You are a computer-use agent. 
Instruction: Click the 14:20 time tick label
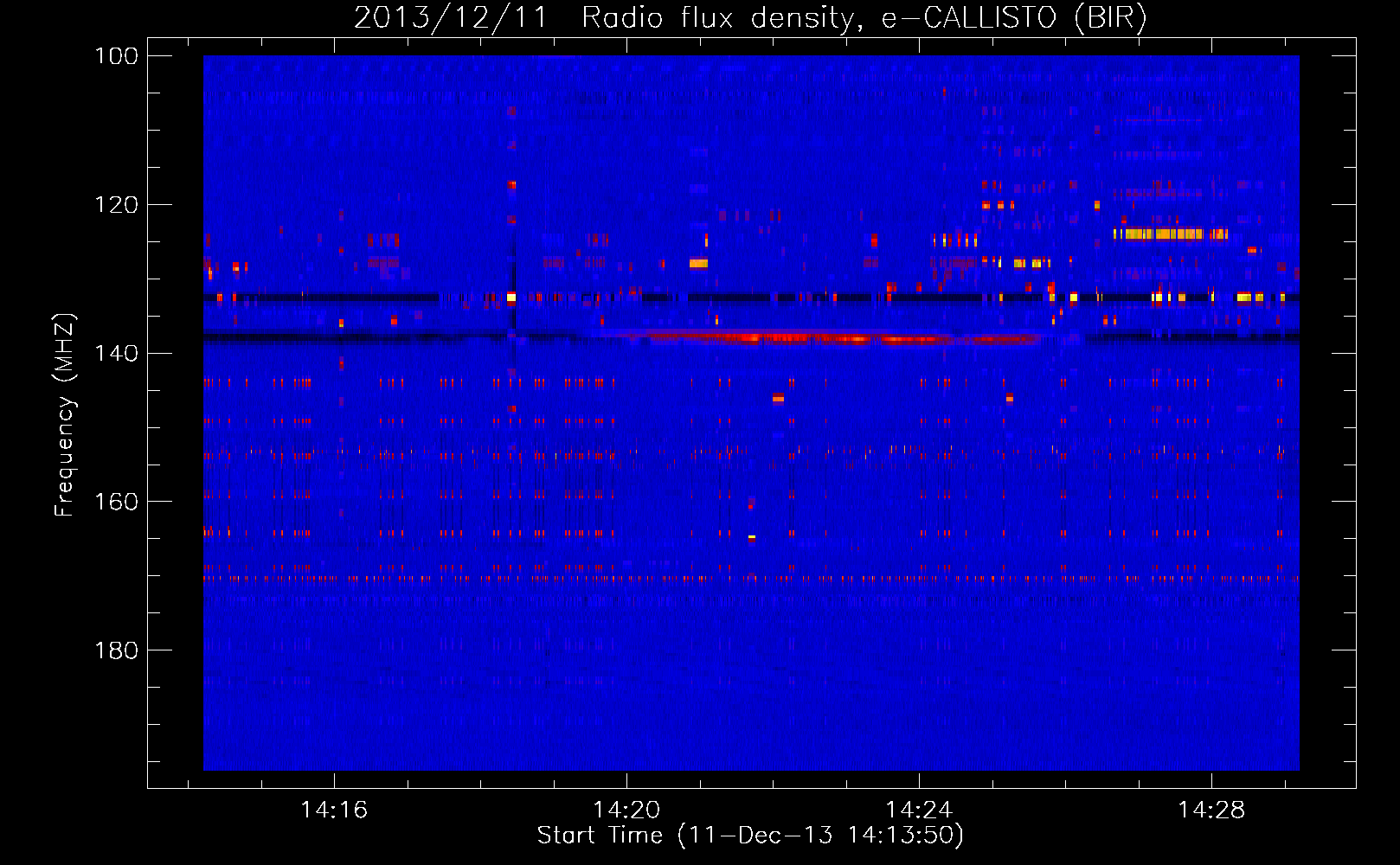tap(626, 810)
